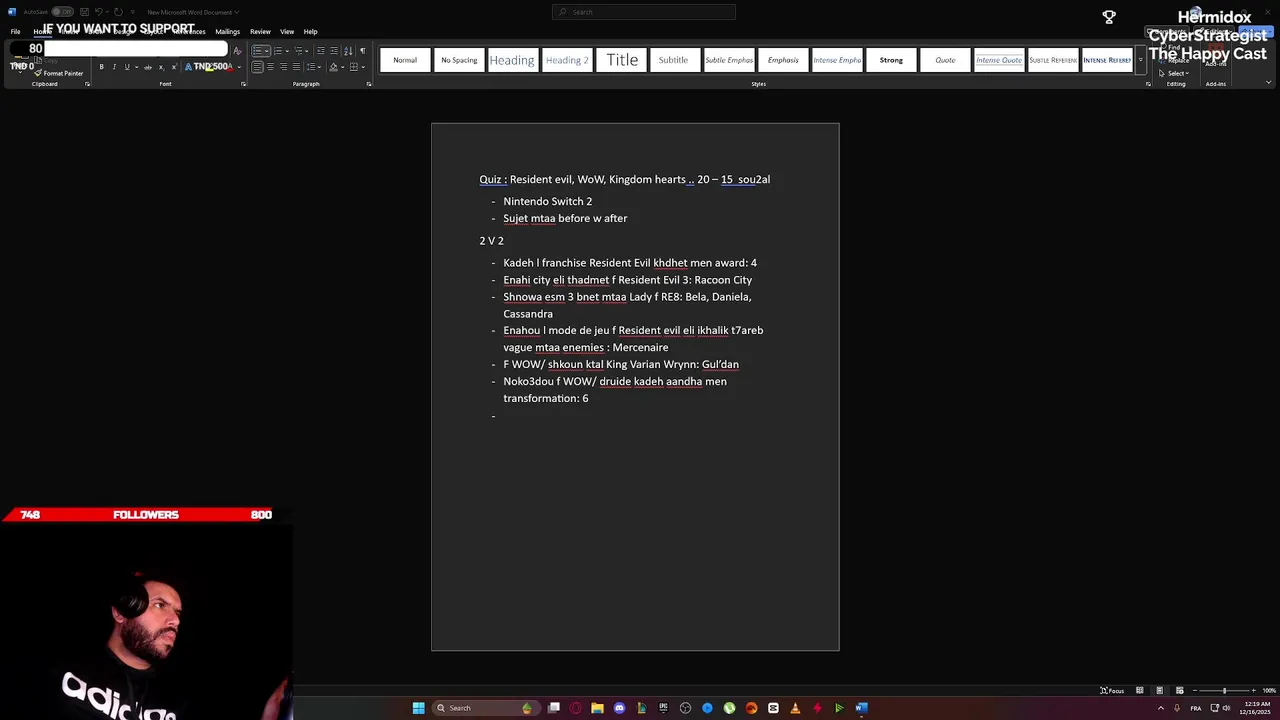Apply the Strong style
The width and height of the screenshot is (1280, 720).
(891, 60)
